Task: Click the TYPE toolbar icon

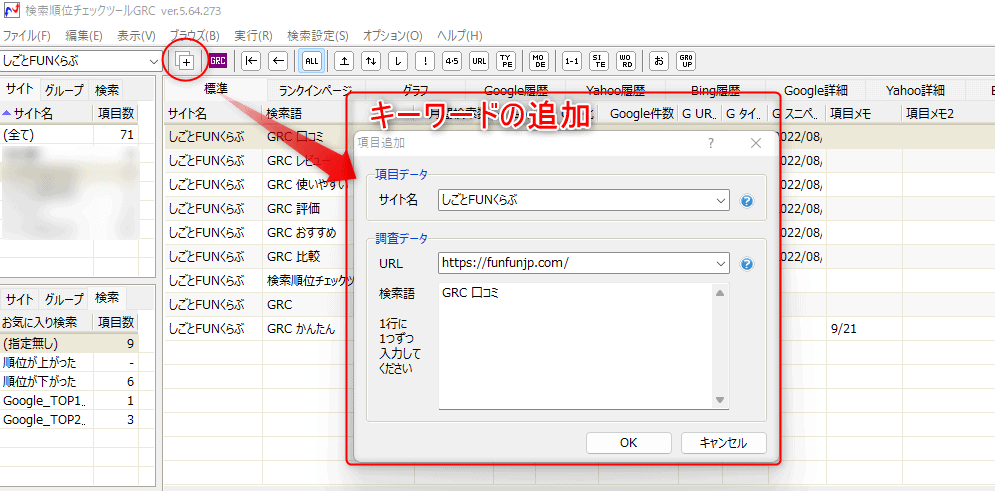Action: click(506, 61)
